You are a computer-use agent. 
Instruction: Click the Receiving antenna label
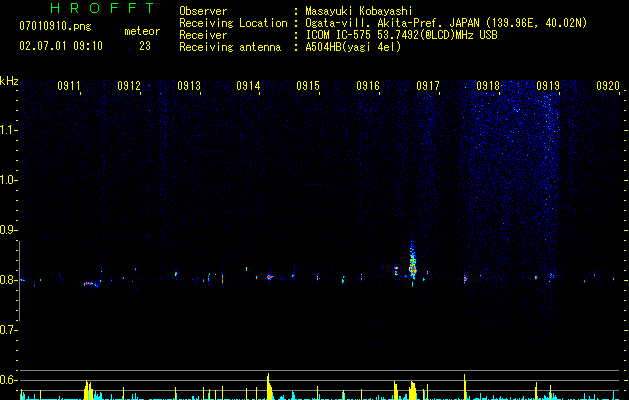click(x=230, y=47)
